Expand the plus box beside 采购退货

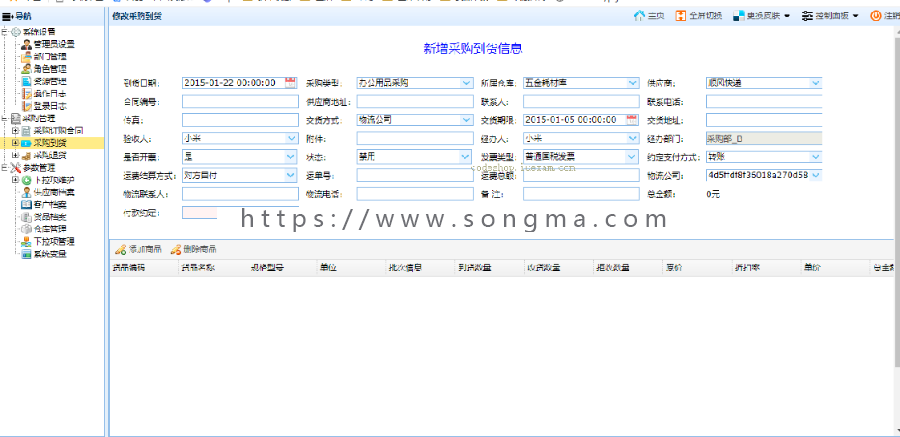tap(15, 155)
